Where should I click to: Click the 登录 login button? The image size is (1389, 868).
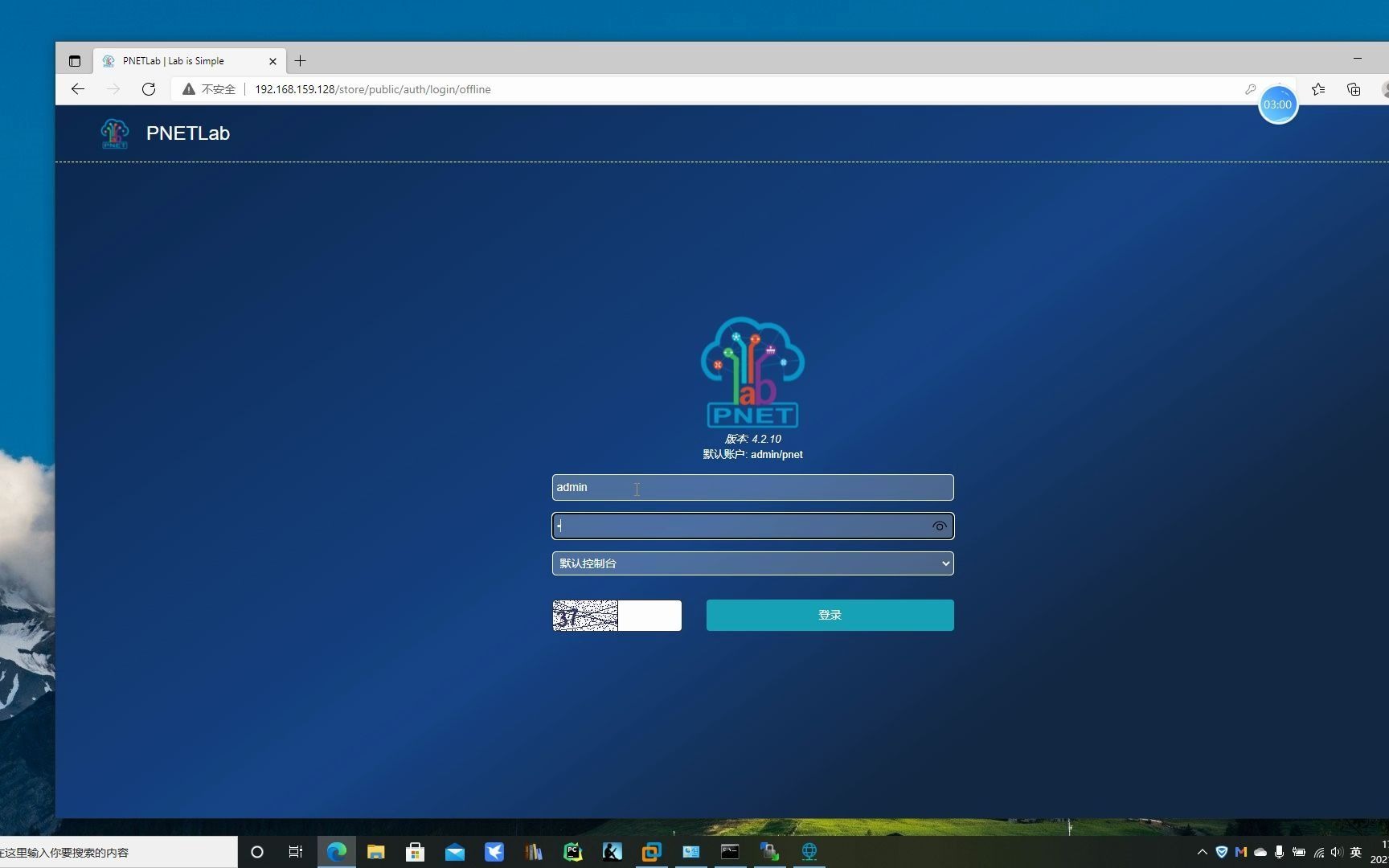829,614
